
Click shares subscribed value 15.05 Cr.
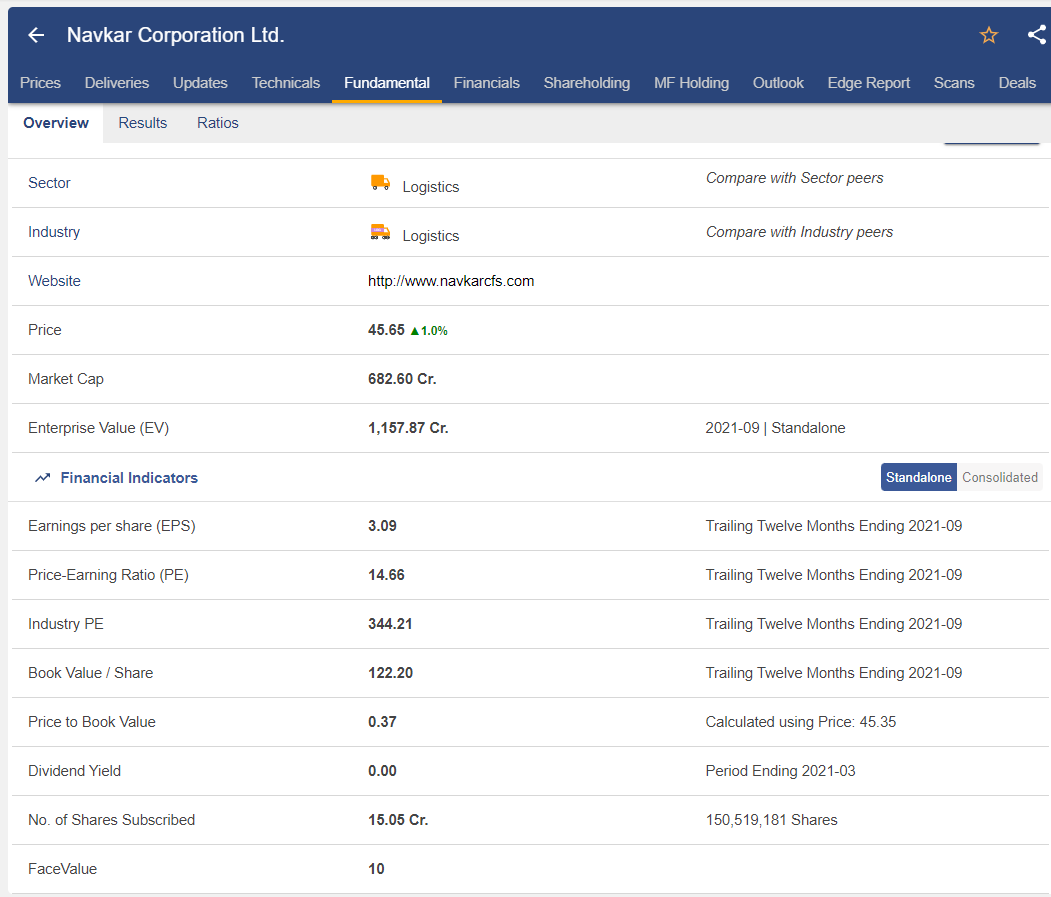click(x=398, y=820)
